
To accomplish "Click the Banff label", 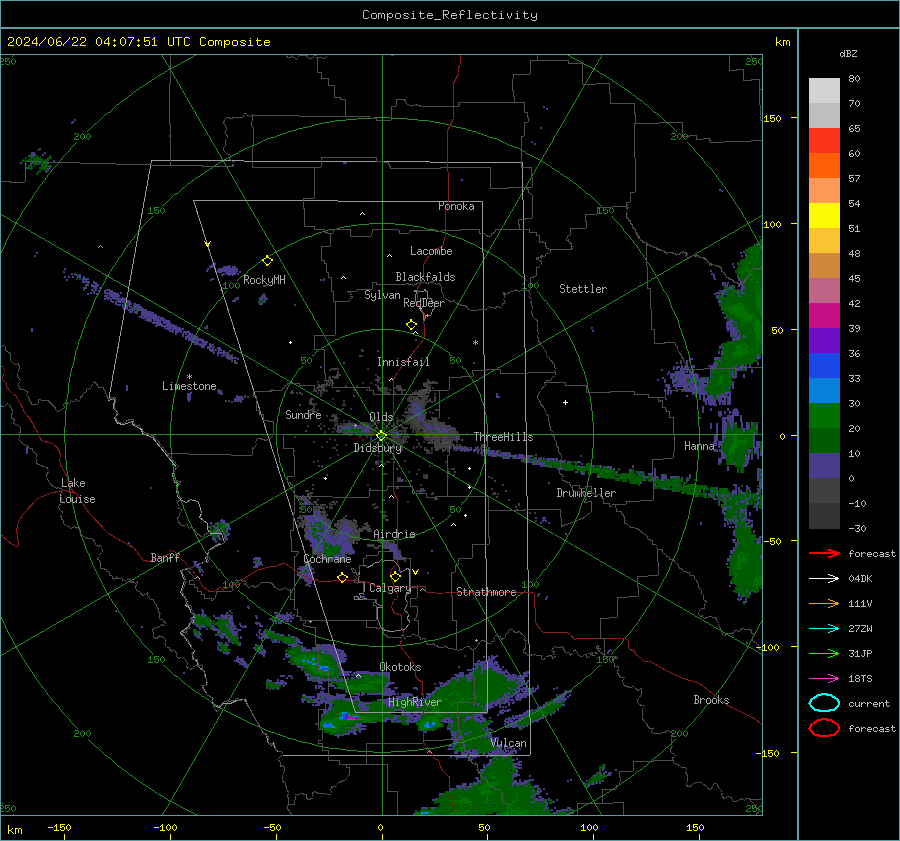I will click(x=165, y=557).
